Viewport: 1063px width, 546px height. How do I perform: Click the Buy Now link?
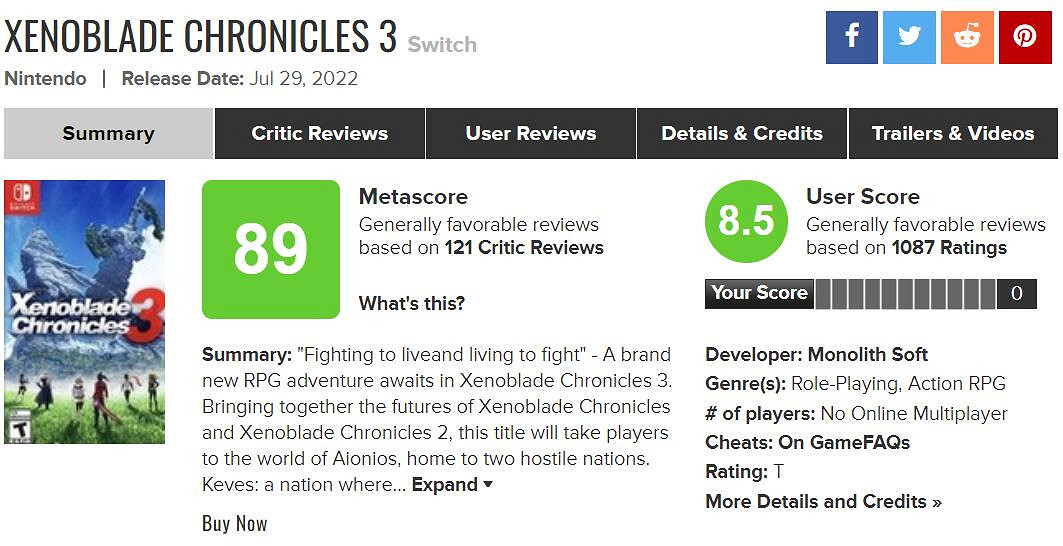tap(234, 523)
